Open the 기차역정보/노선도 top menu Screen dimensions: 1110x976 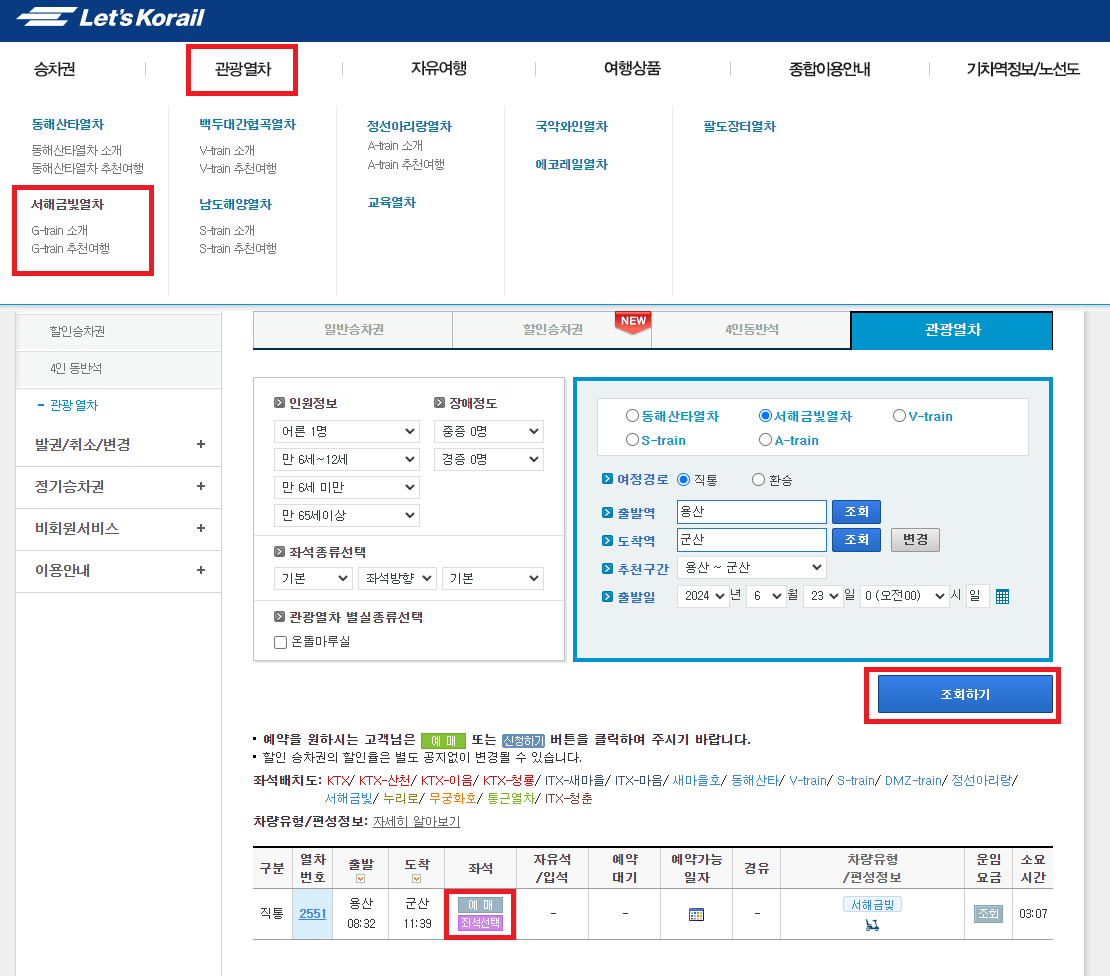[x=1023, y=69]
